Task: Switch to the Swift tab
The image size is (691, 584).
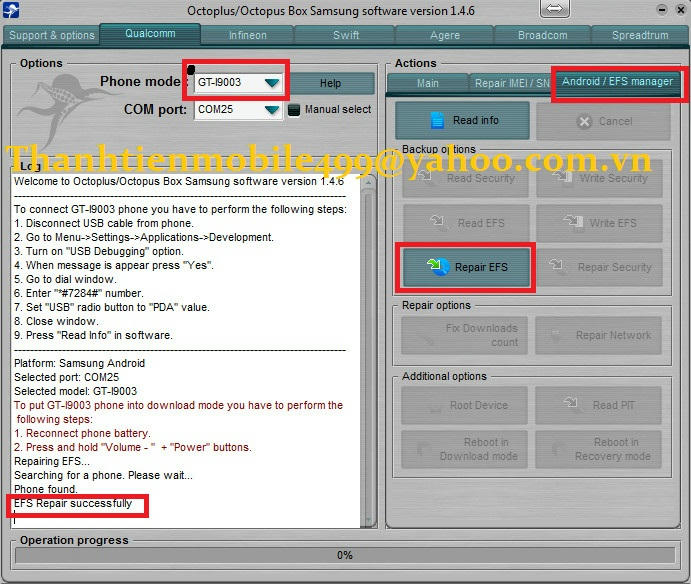Action: click(346, 35)
